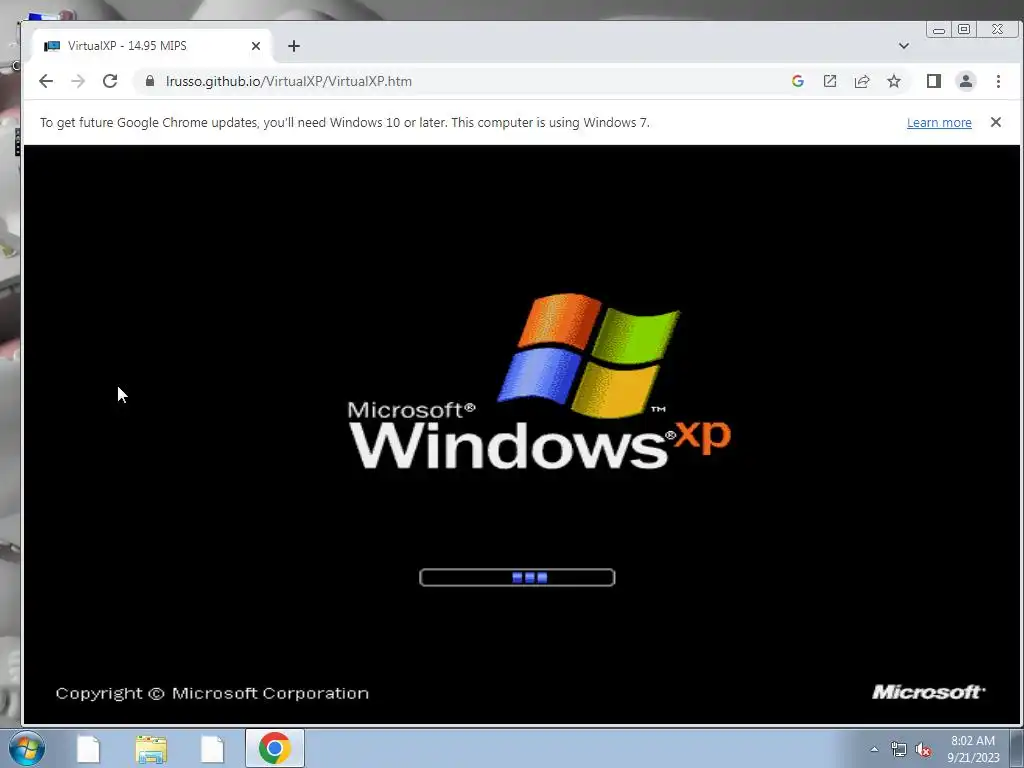Click the Windows XP boot progress bar
1024x768 pixels.
(517, 577)
